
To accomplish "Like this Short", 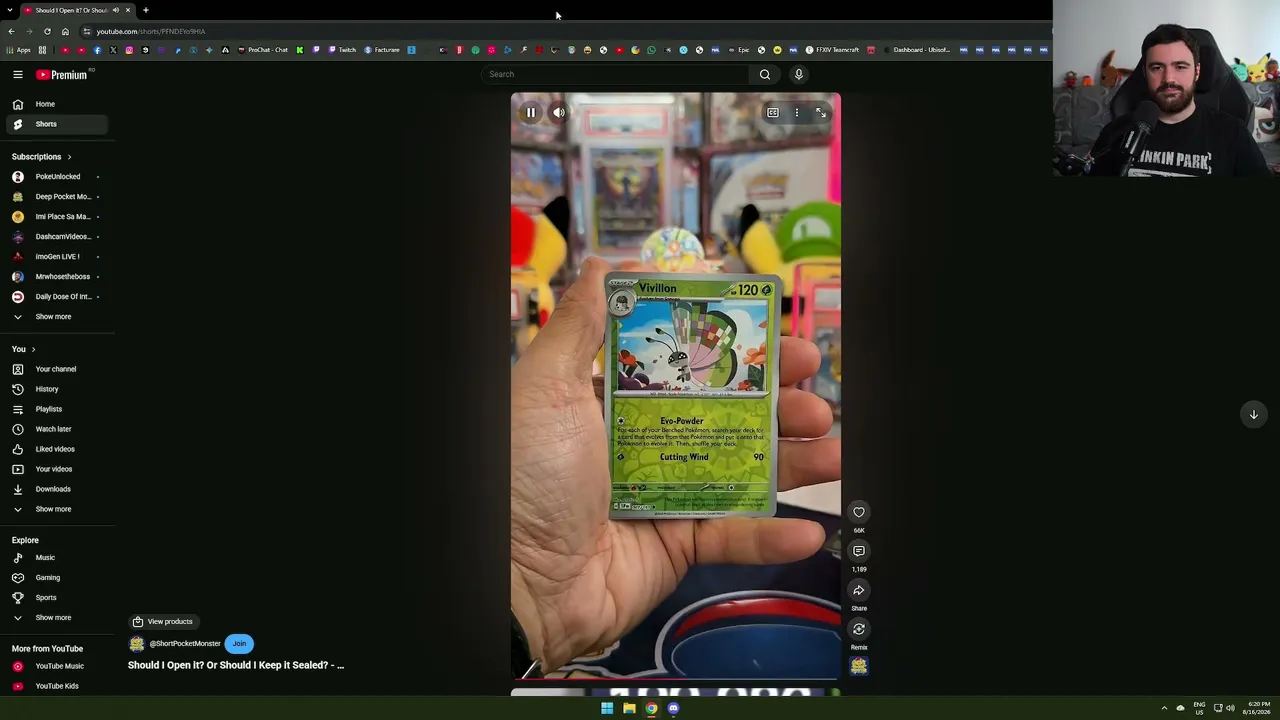I will coord(859,512).
